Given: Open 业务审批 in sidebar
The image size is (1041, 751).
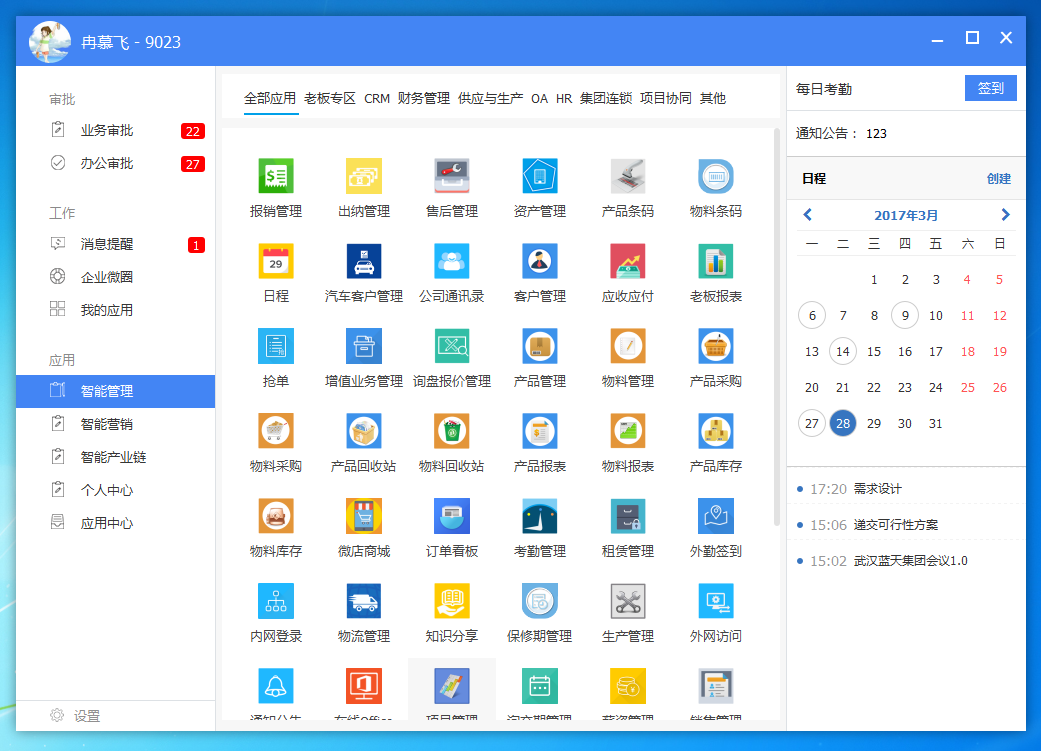Looking at the screenshot, I should coord(116,130).
